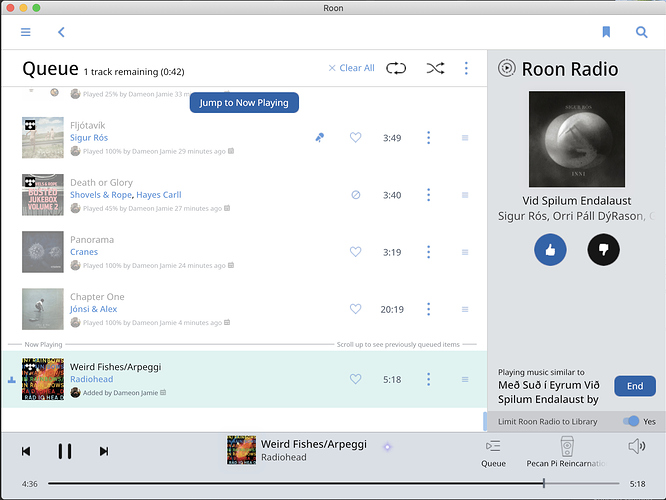Image resolution: width=666 pixels, height=500 pixels.
Task: Toggle queue shuffle mode
Action: tap(435, 68)
